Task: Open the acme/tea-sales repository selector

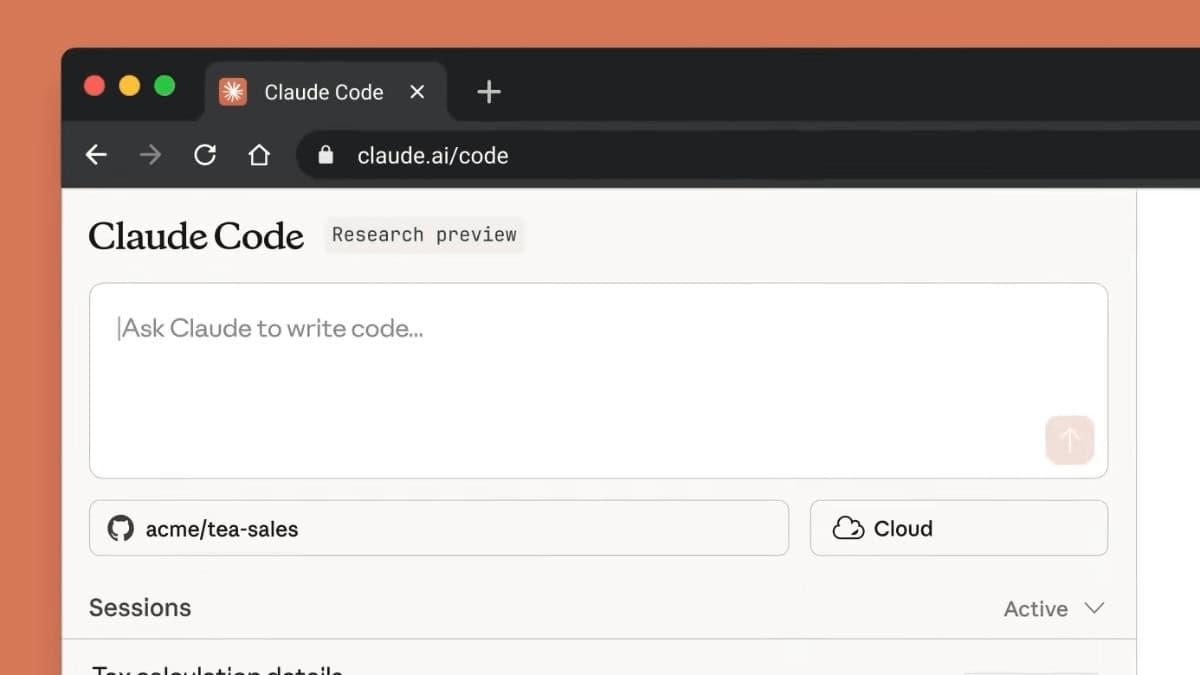Action: (438, 528)
